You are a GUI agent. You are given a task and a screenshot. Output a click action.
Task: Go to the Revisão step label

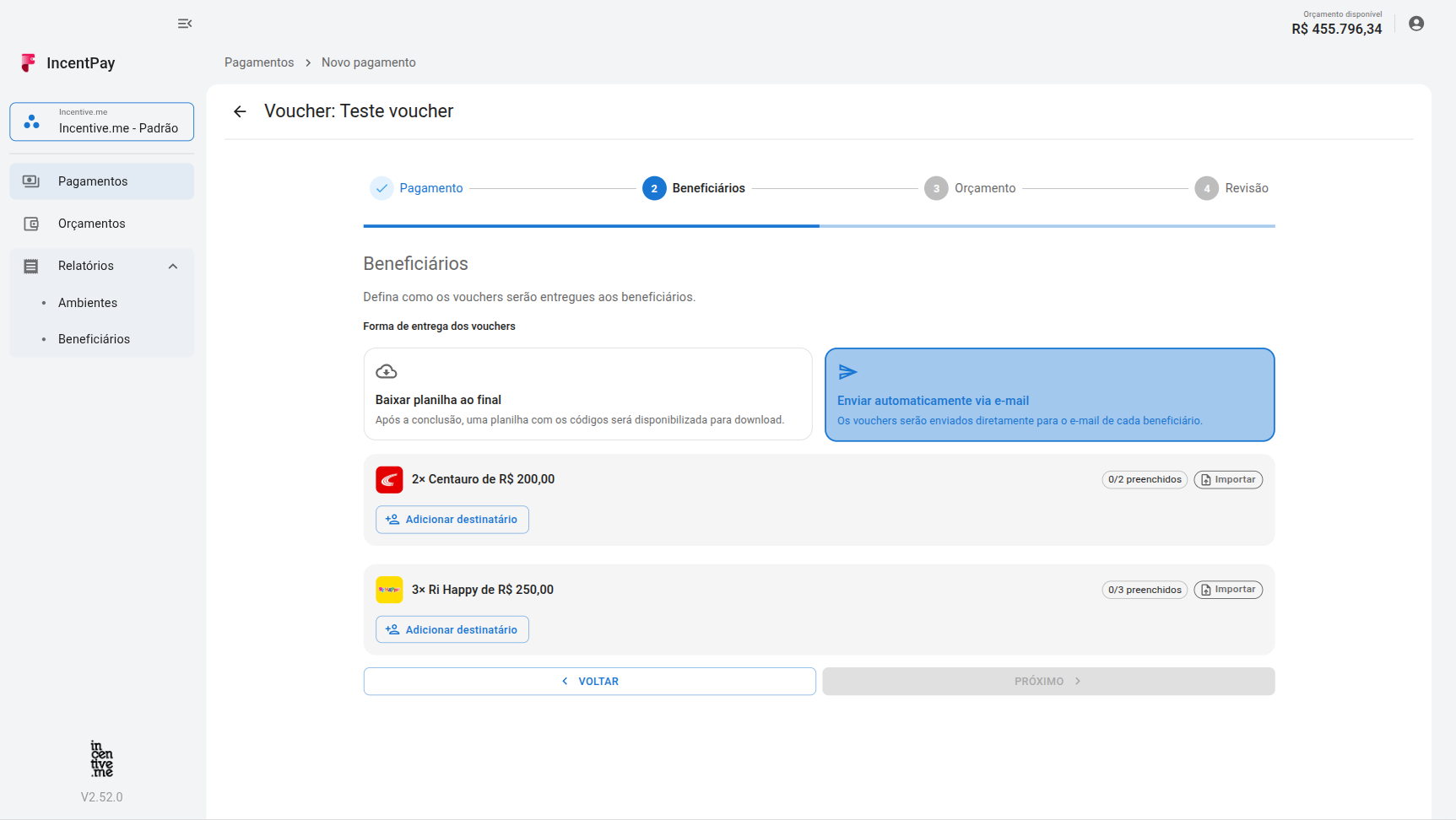tap(1247, 188)
